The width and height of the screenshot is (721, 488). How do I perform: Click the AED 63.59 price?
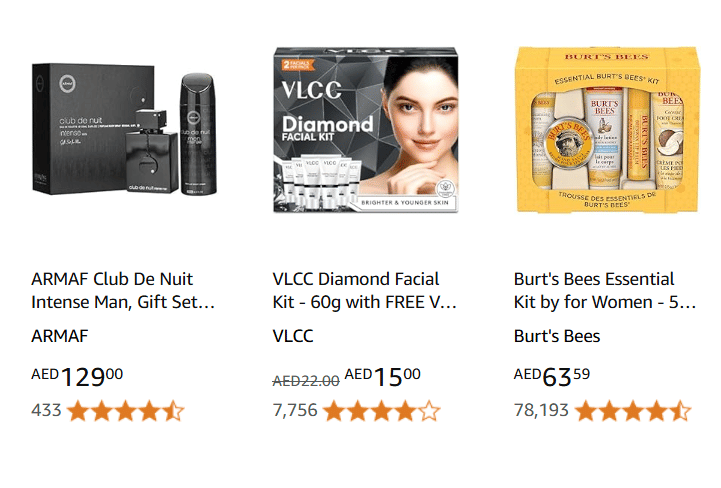click(552, 377)
